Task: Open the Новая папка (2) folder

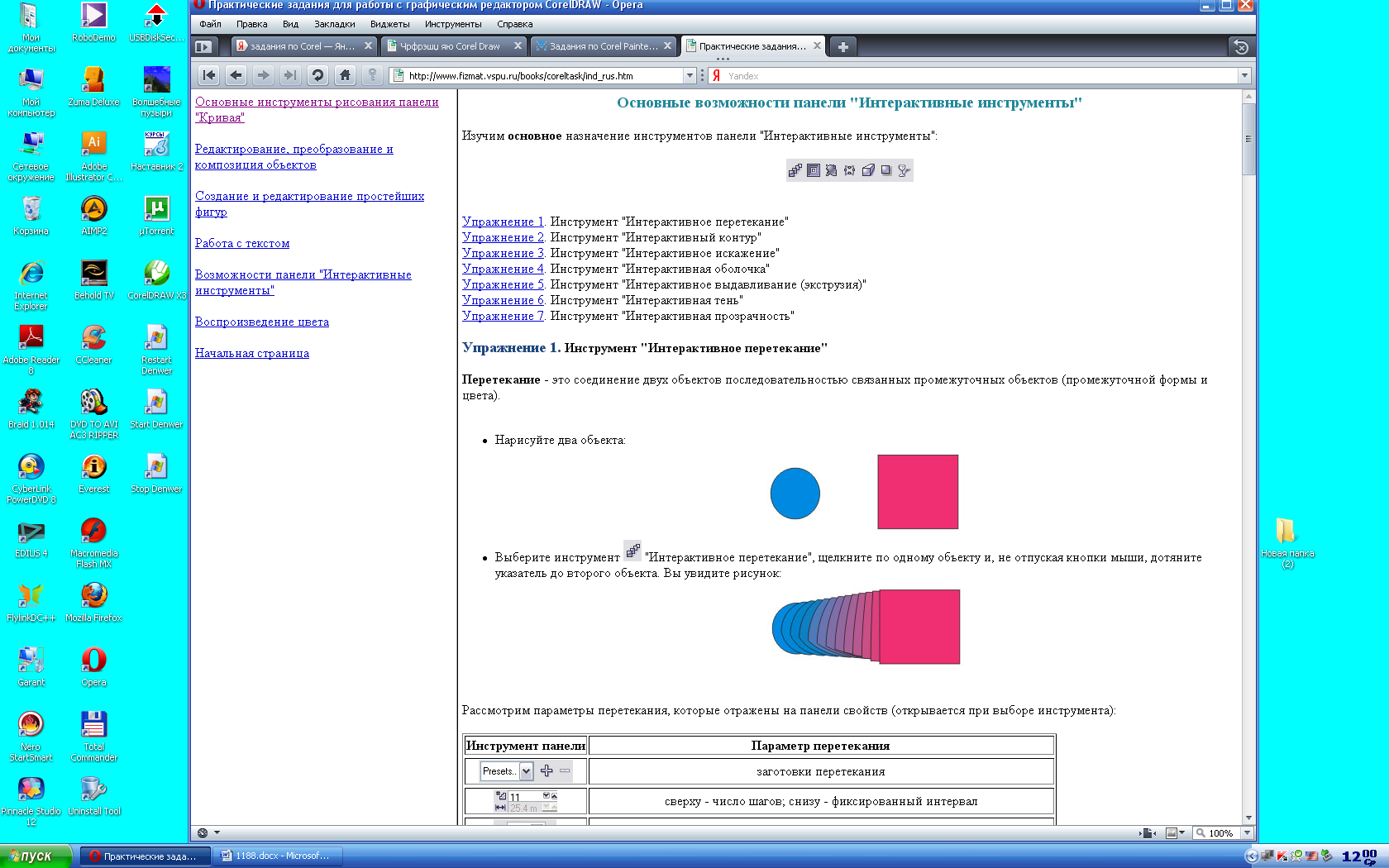Action: (x=1286, y=542)
